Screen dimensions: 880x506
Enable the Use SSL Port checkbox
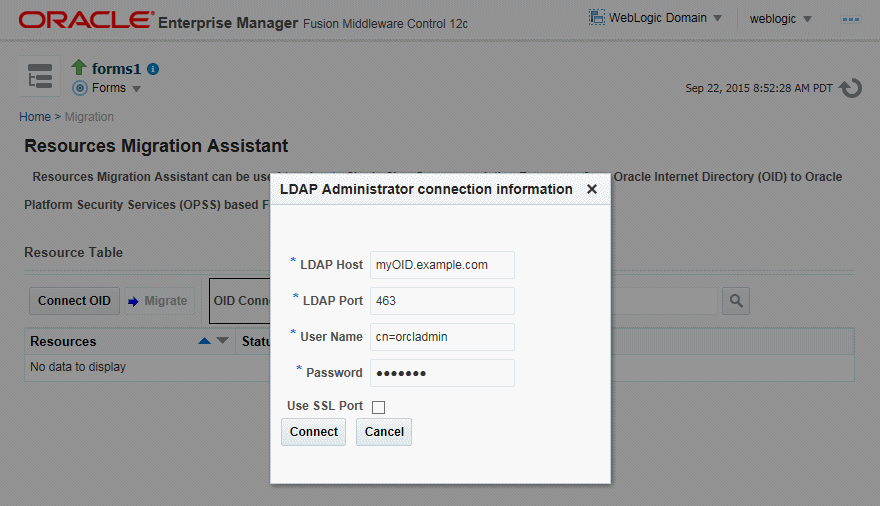pos(378,407)
